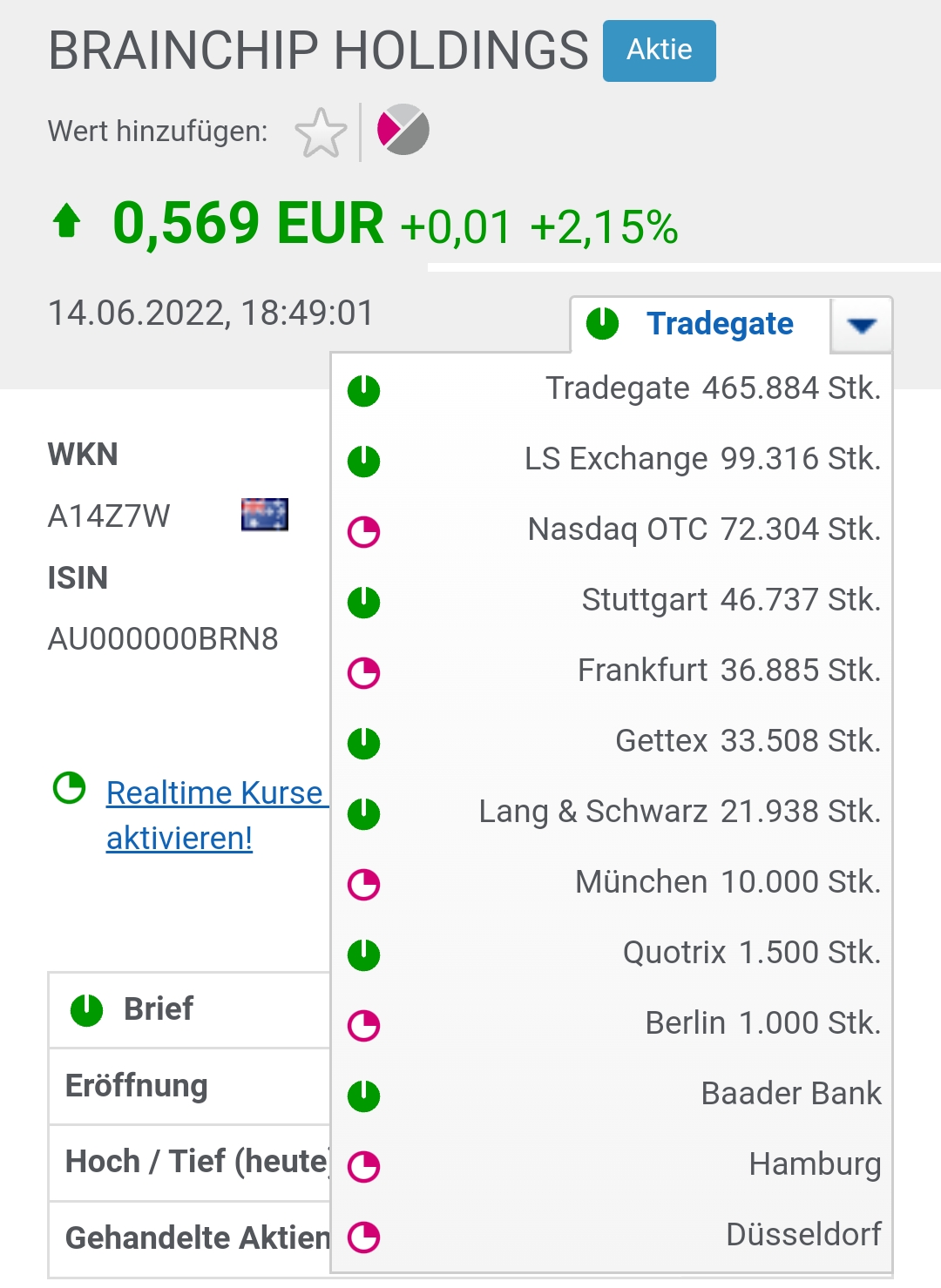941x1288 pixels.
Task: Click the green status icon next to Brief
Action: coord(87,1010)
